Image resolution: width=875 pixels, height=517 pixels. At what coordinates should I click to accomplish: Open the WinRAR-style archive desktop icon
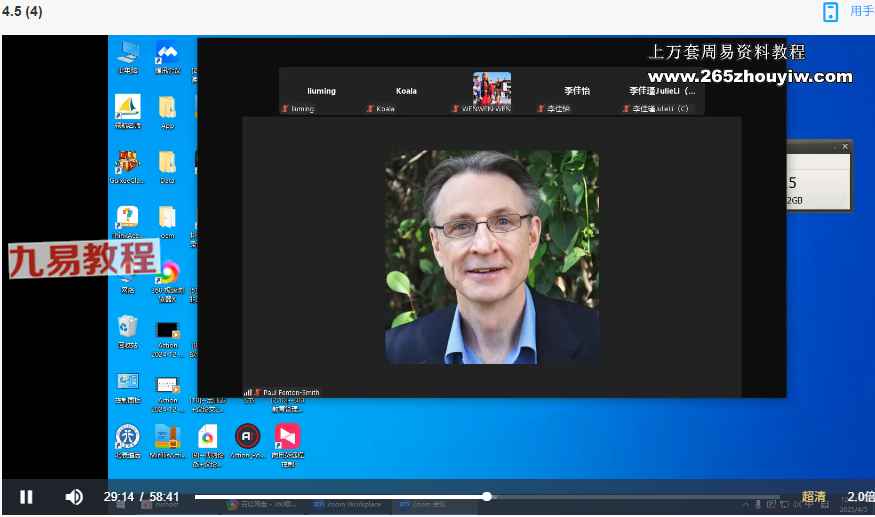pyautogui.click(x=167, y=441)
